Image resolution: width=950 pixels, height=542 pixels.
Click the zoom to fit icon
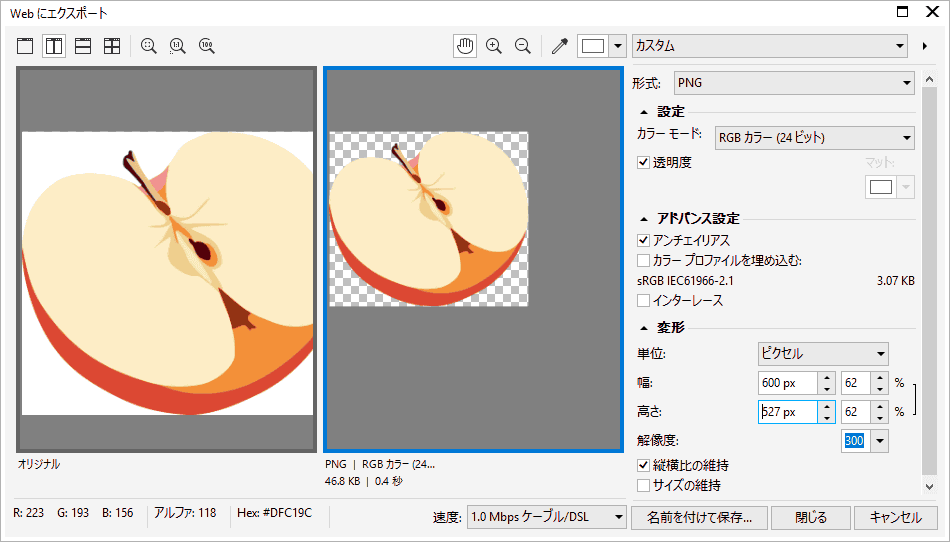[148, 46]
